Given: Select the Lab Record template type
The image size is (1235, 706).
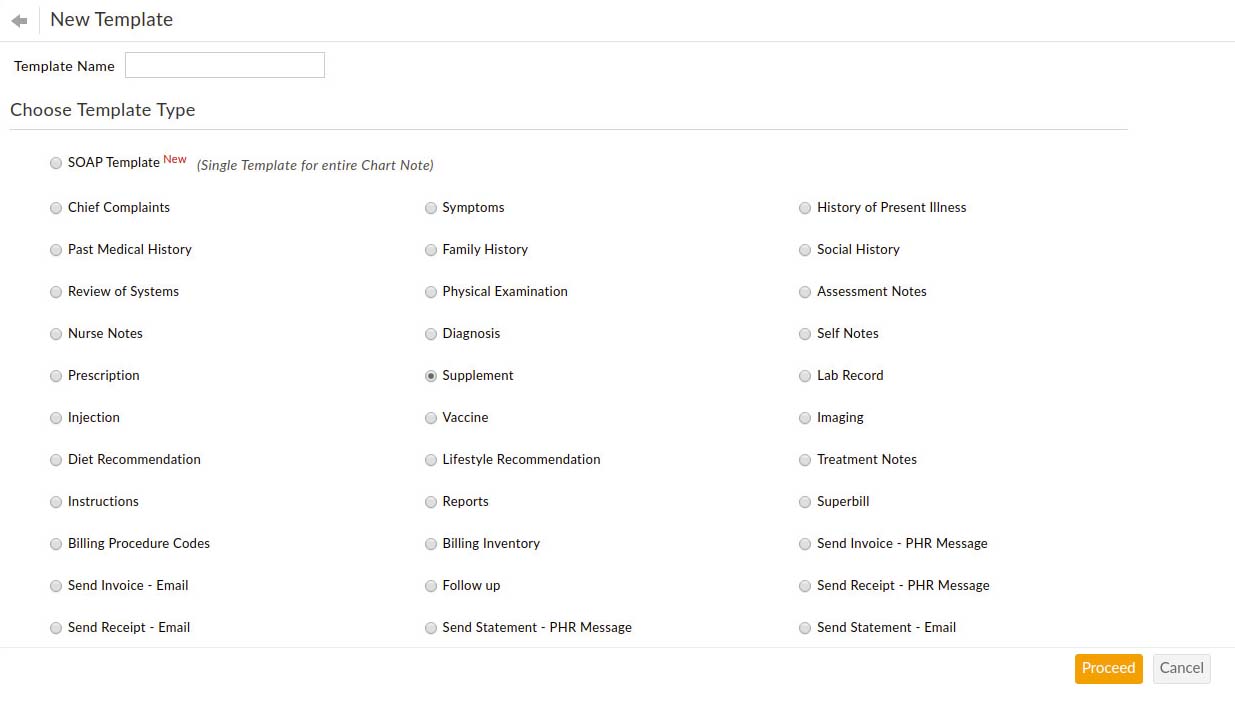Looking at the screenshot, I should [805, 376].
